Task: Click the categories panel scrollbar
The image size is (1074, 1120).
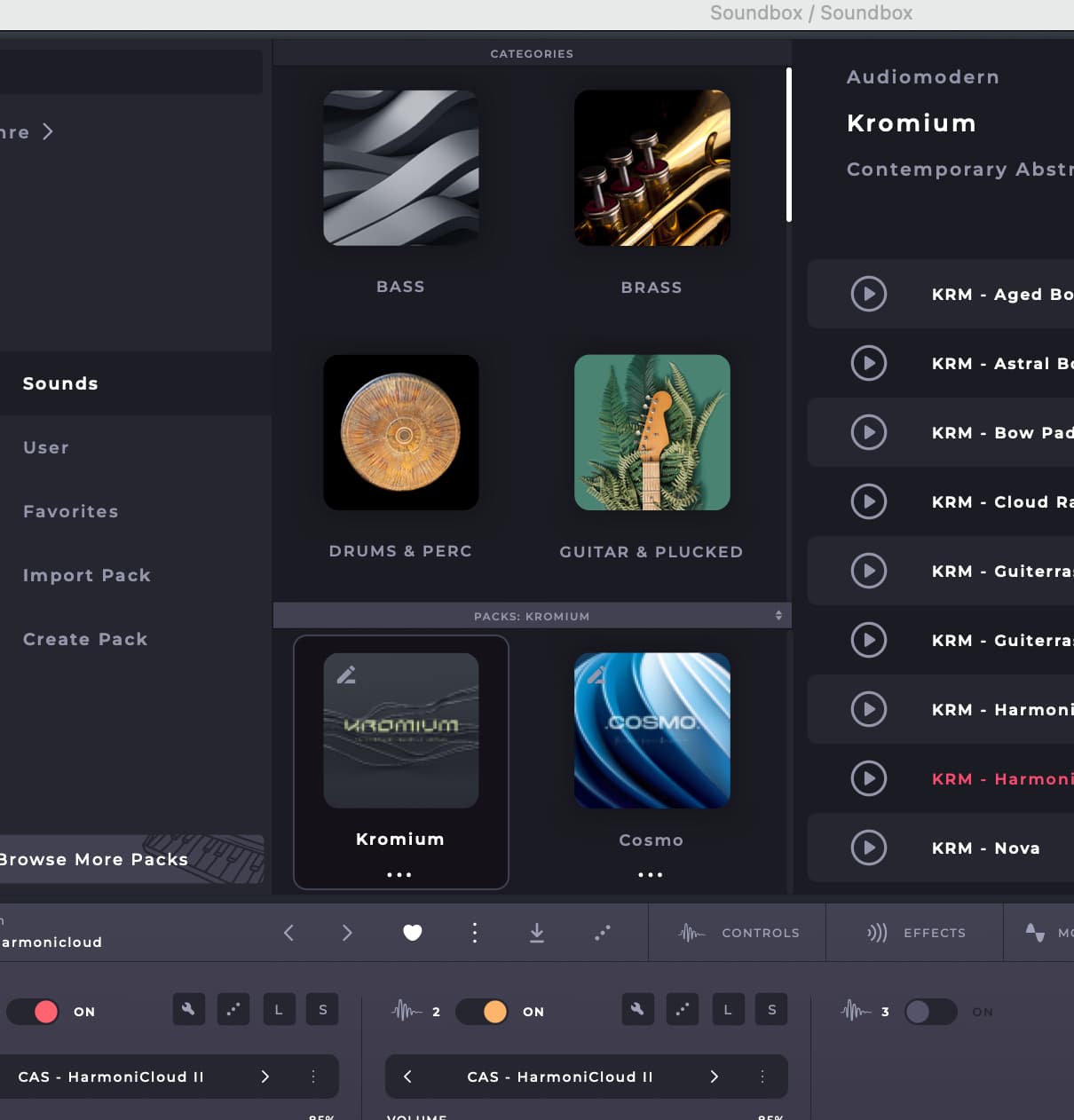Action: tap(789, 145)
